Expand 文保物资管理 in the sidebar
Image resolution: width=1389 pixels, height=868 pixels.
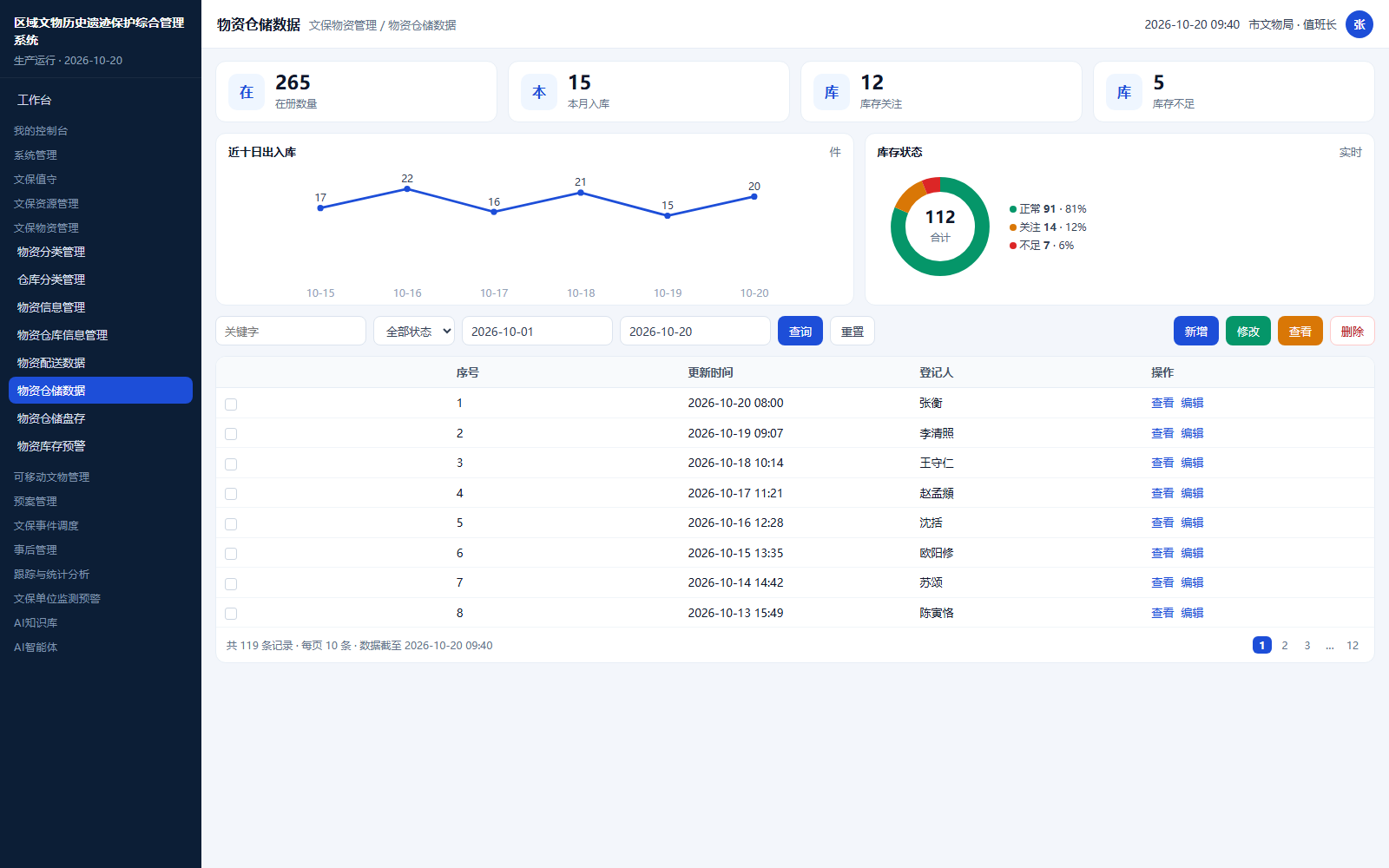point(46,227)
